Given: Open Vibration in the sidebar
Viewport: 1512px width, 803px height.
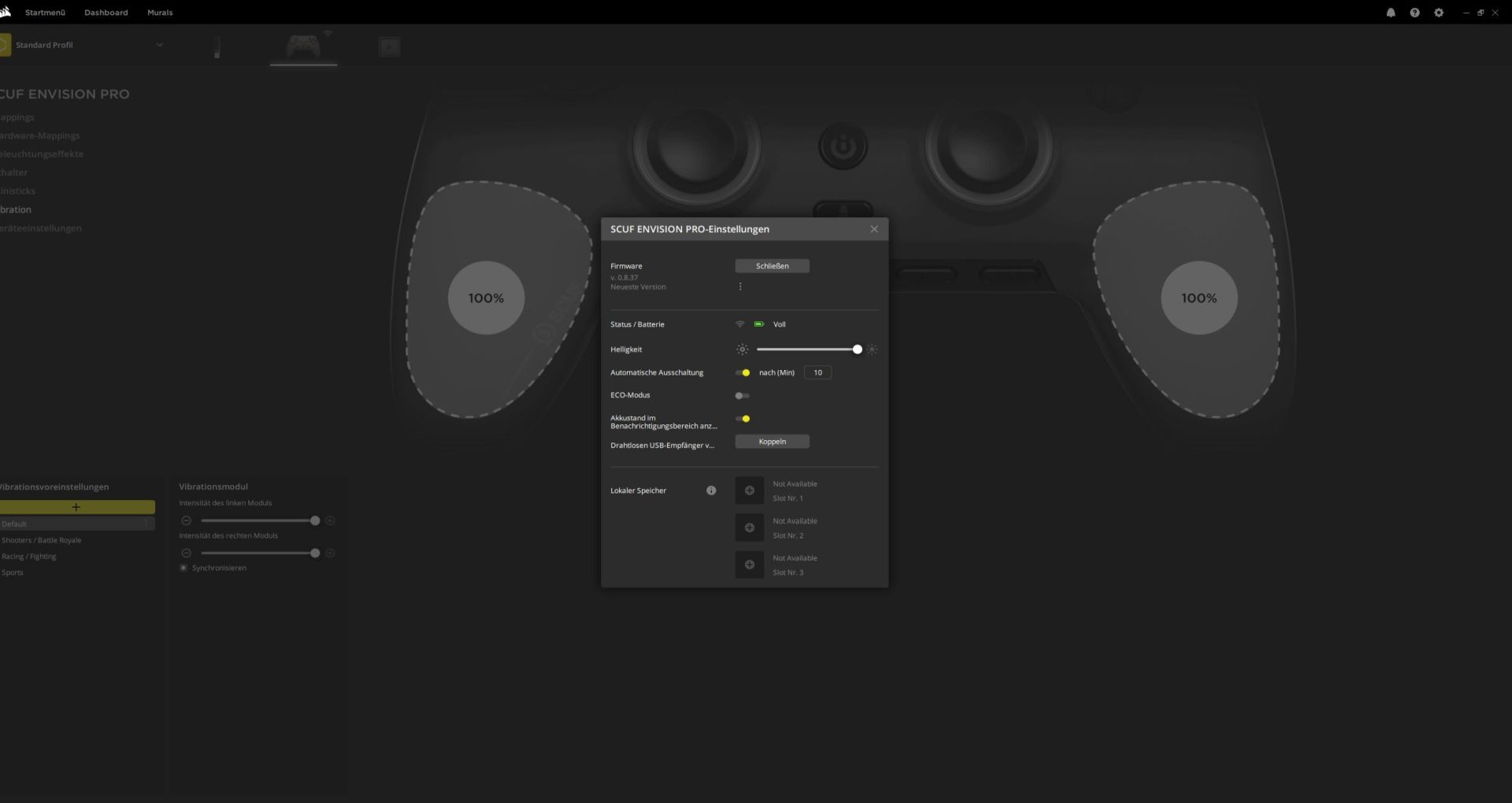Looking at the screenshot, I should point(16,209).
